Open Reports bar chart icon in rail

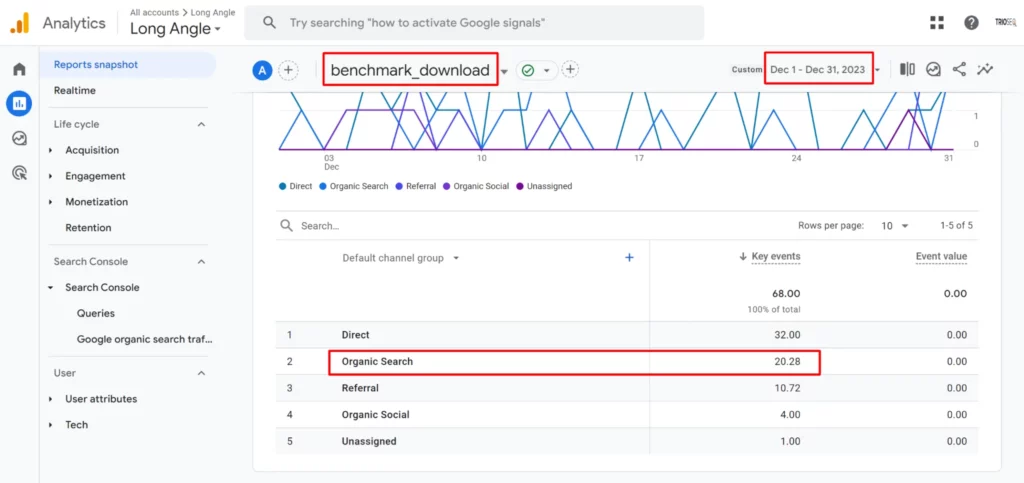[20, 103]
